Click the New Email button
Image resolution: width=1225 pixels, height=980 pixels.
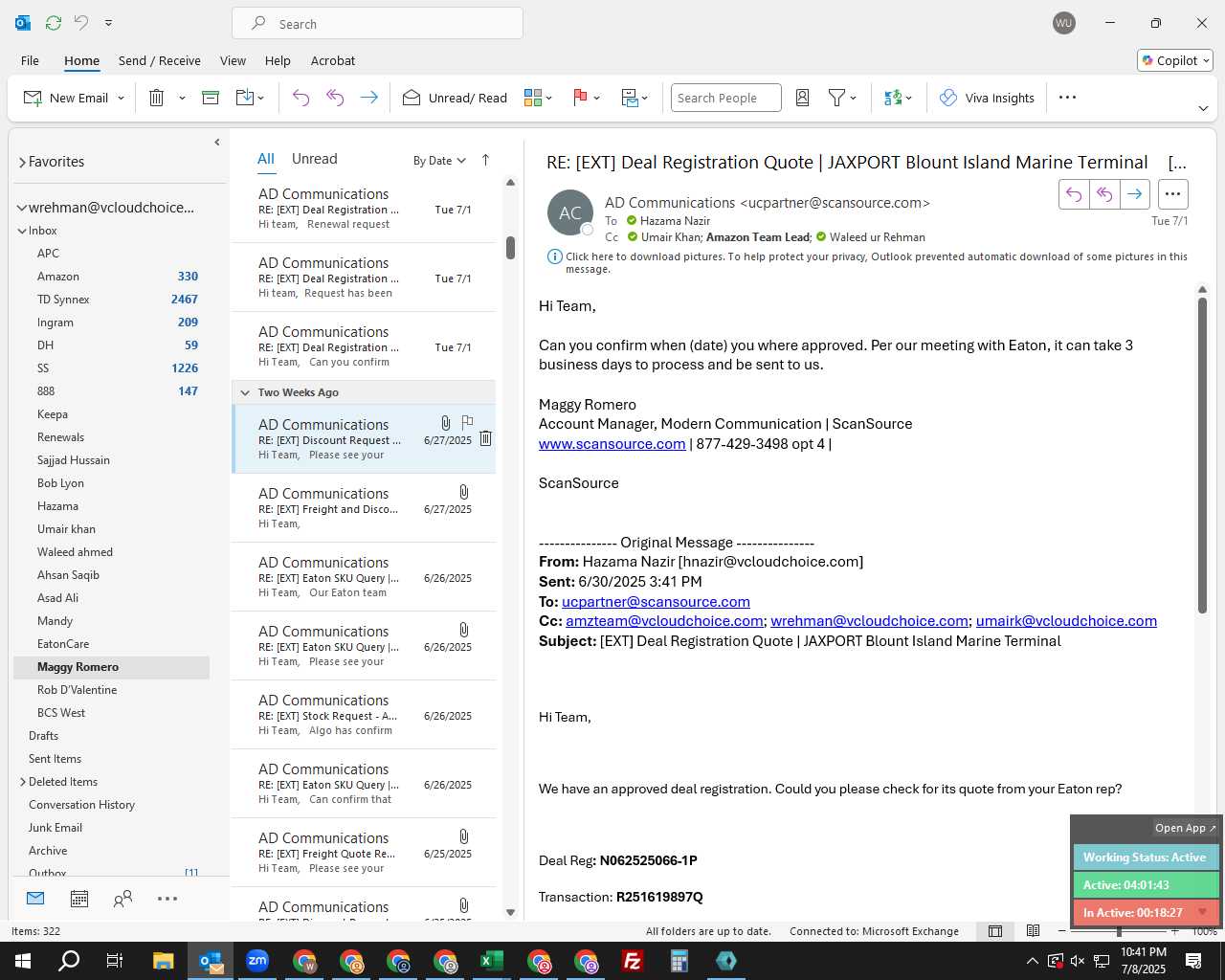tap(65, 98)
